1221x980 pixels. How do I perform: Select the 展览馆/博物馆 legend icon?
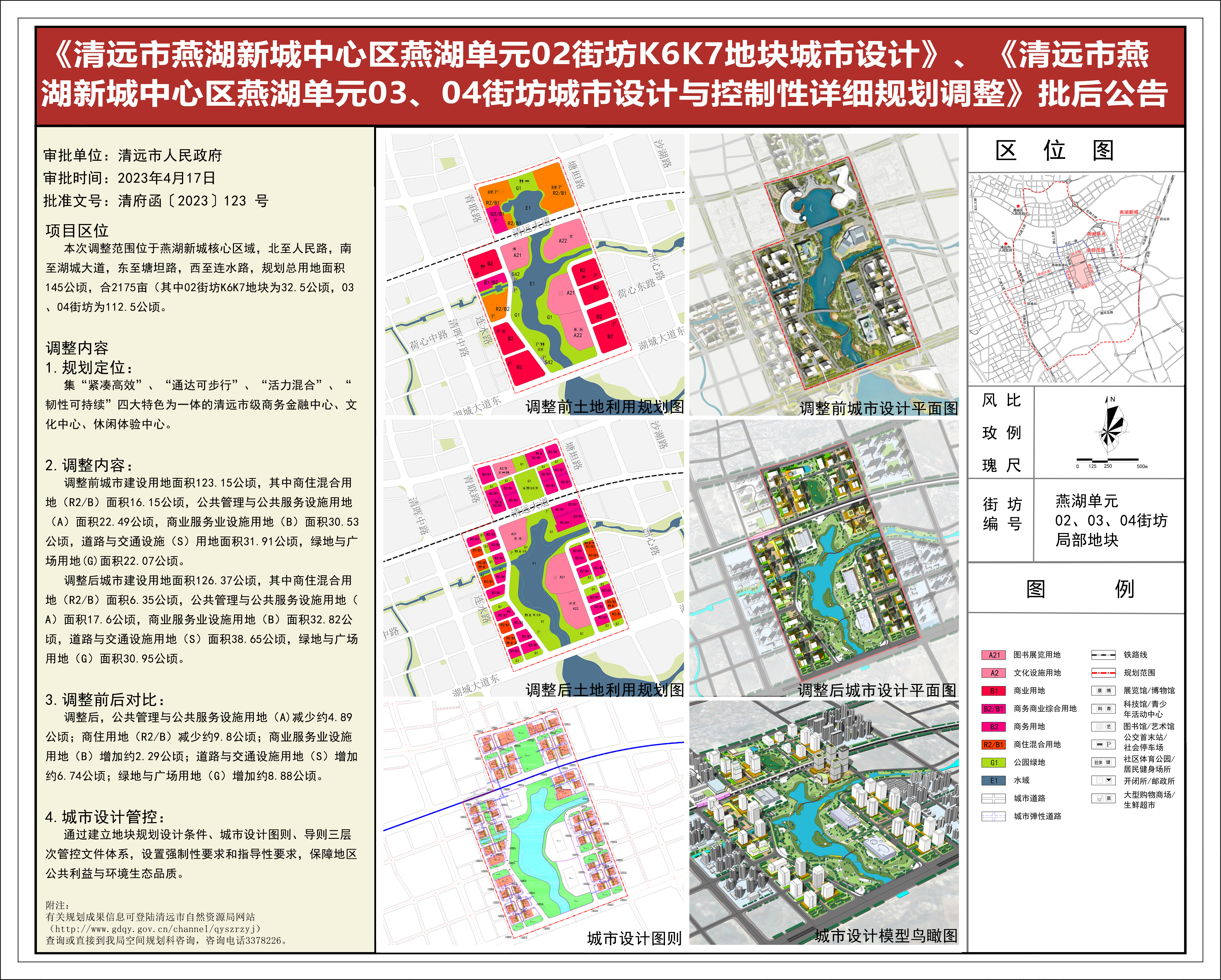coord(1103,691)
